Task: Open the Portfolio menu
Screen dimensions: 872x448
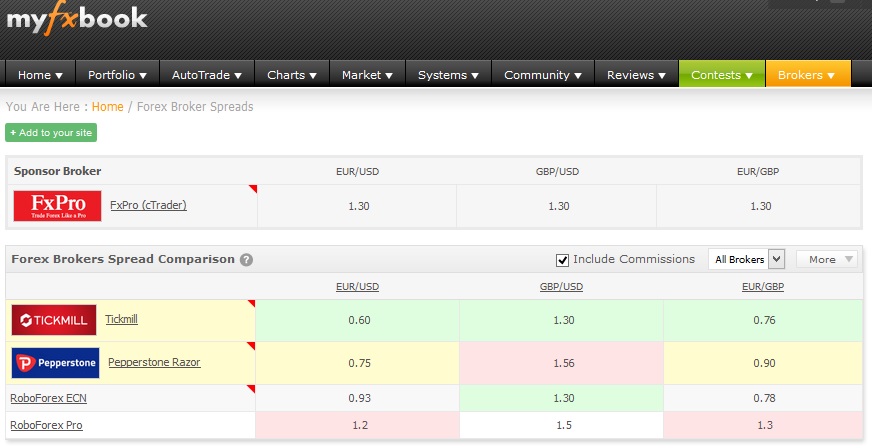Action: pyautogui.click(x=117, y=74)
